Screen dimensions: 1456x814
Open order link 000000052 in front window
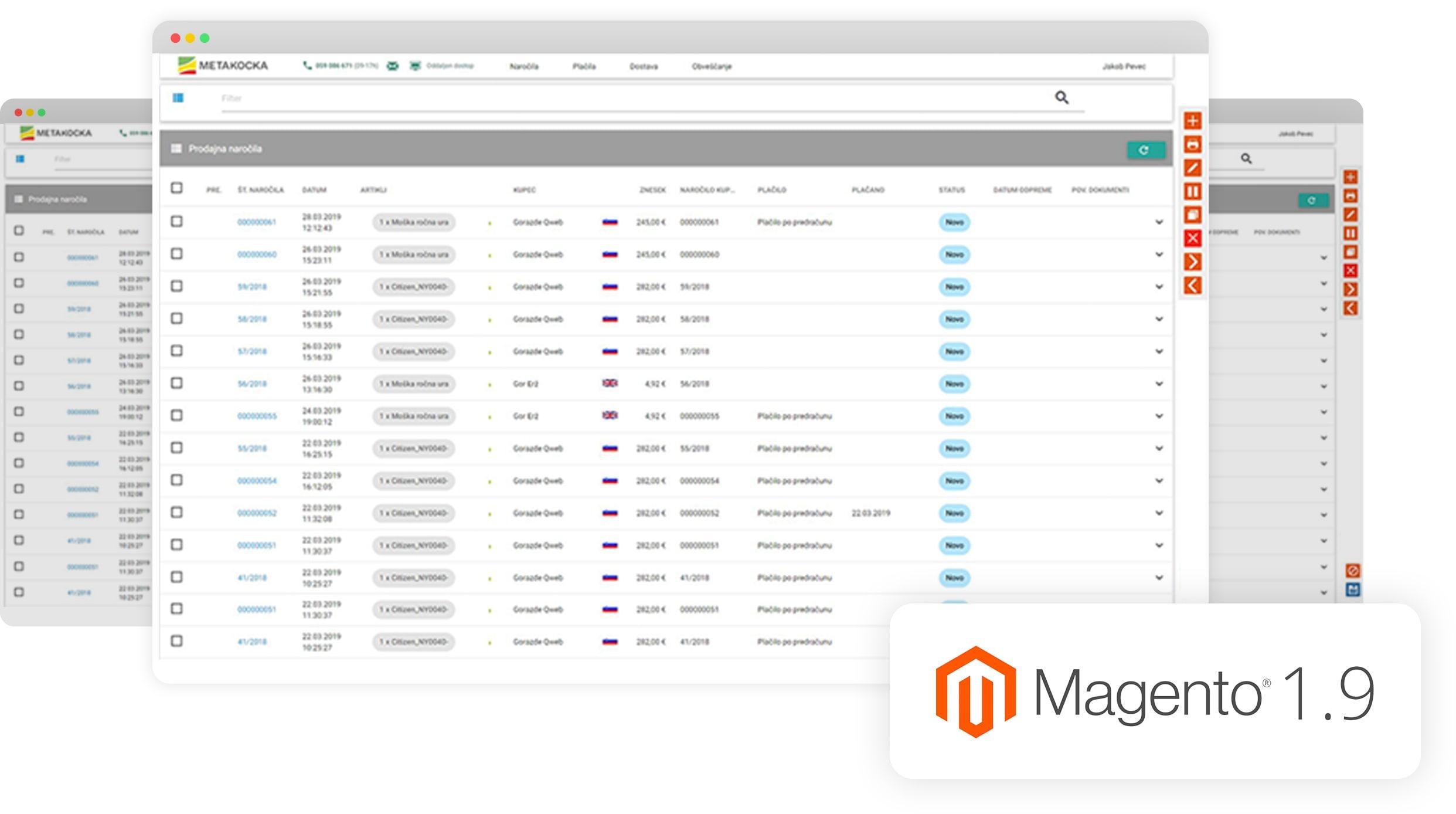(257, 513)
